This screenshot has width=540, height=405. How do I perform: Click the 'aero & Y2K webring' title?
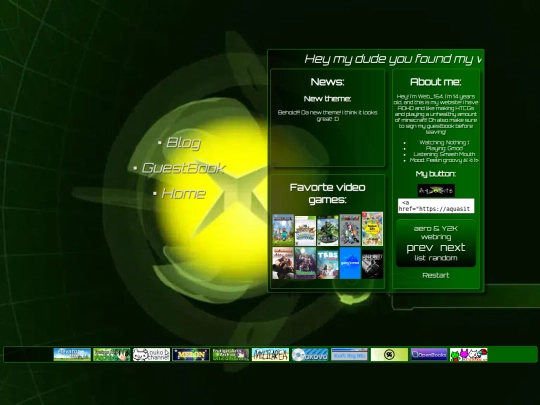(436, 233)
